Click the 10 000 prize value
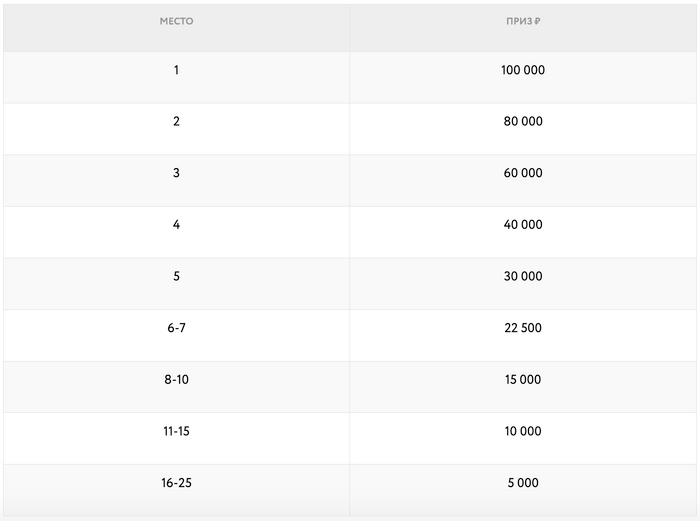 pos(522,431)
